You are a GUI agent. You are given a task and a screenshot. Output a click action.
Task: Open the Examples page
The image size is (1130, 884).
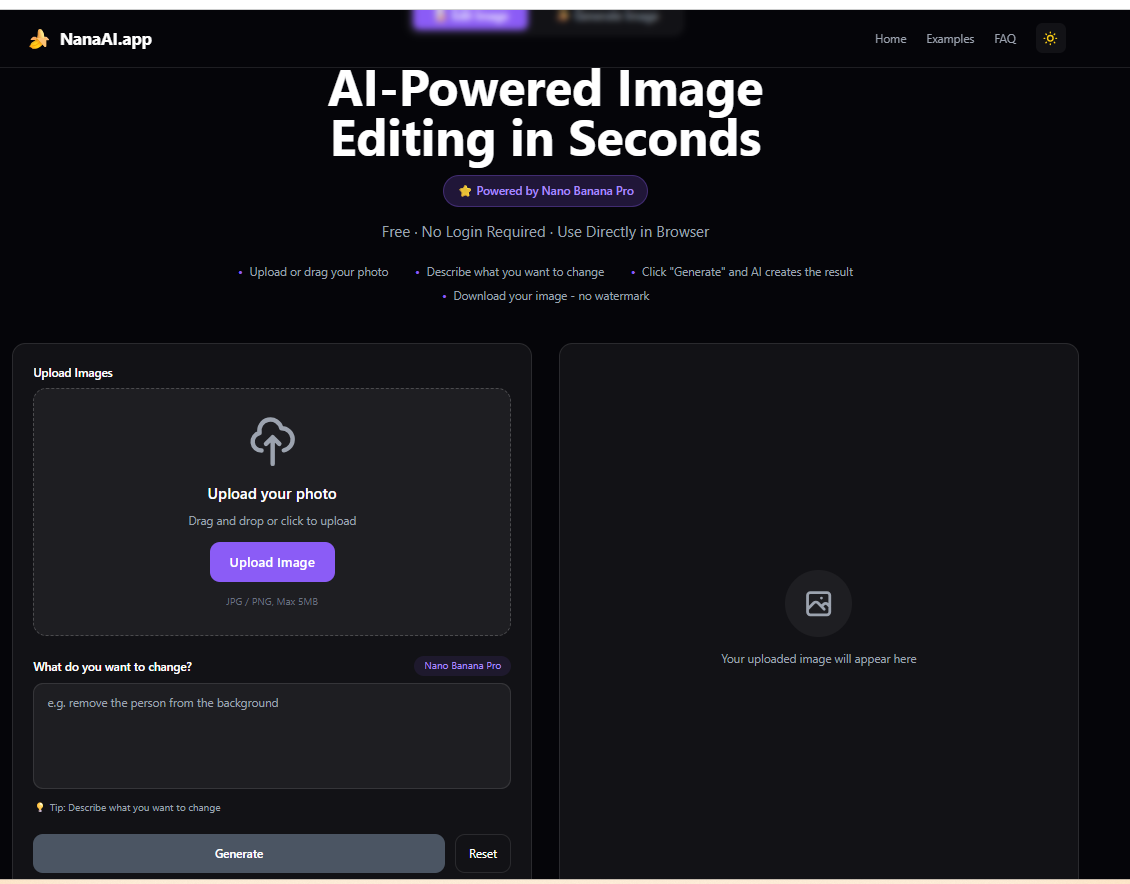click(949, 39)
